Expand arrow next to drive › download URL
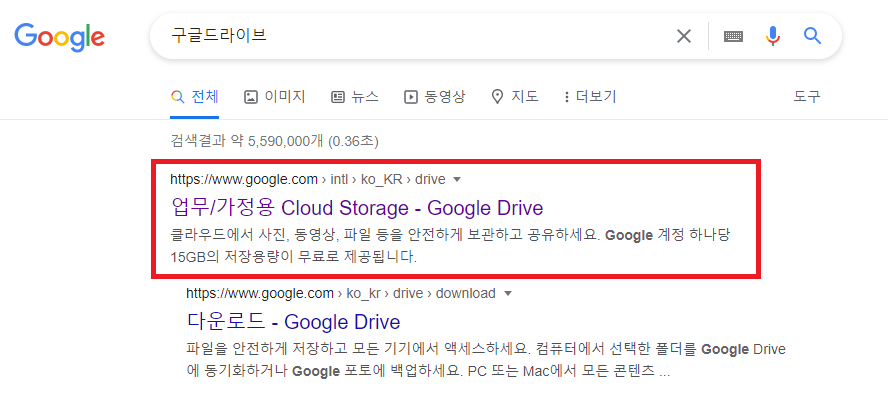888x405 pixels. (507, 294)
